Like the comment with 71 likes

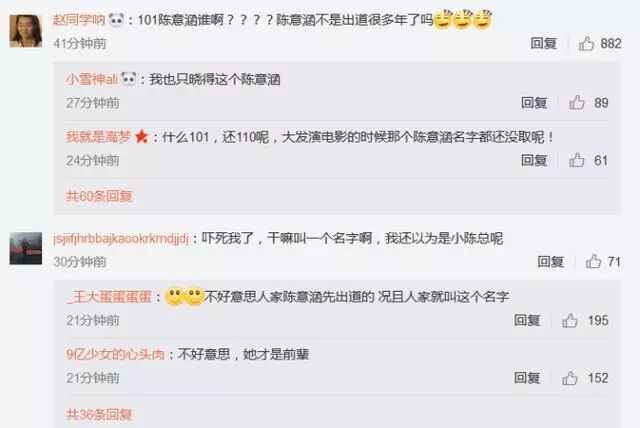[x=593, y=261]
